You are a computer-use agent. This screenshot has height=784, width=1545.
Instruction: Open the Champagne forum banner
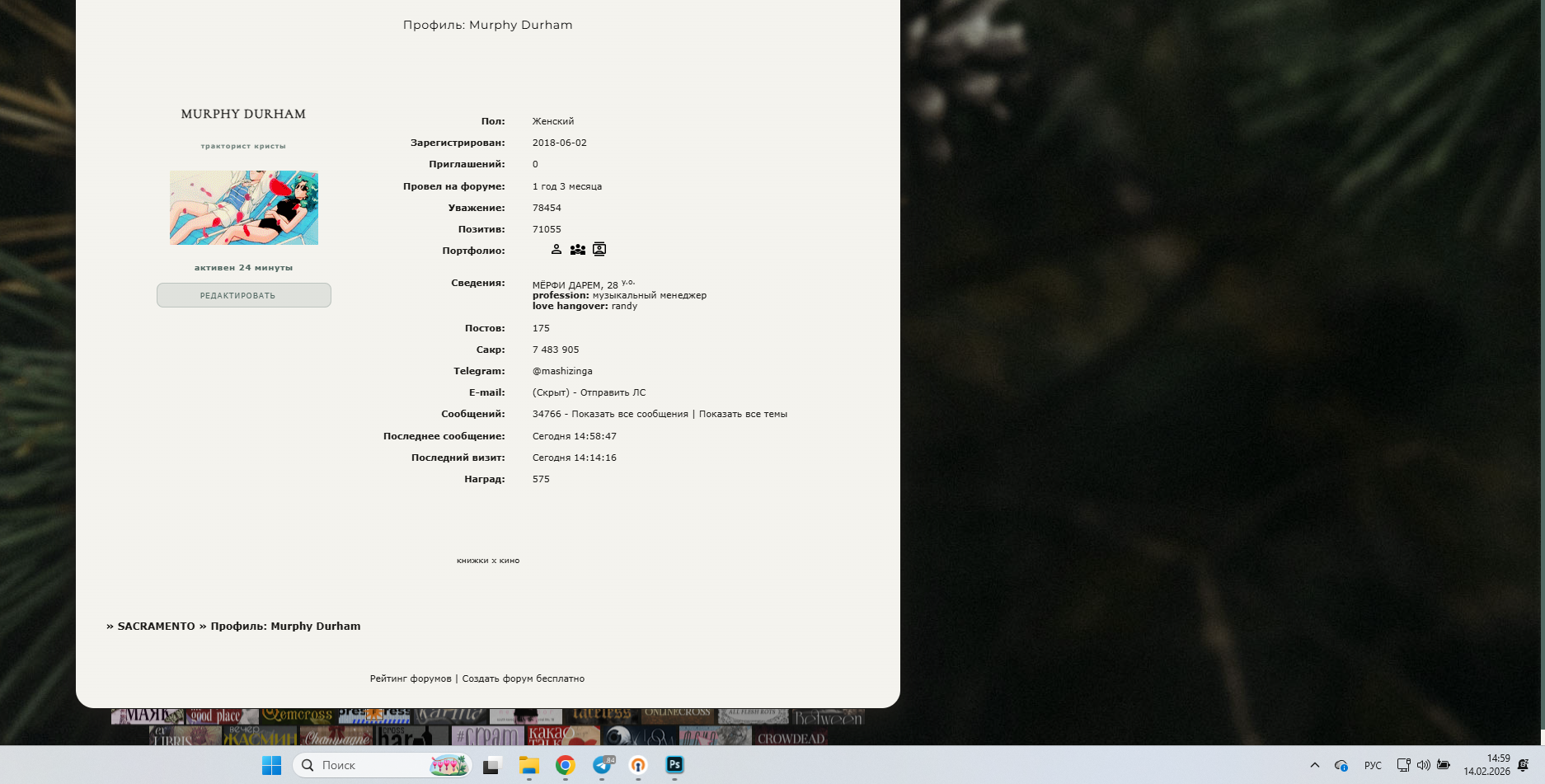pos(336,735)
